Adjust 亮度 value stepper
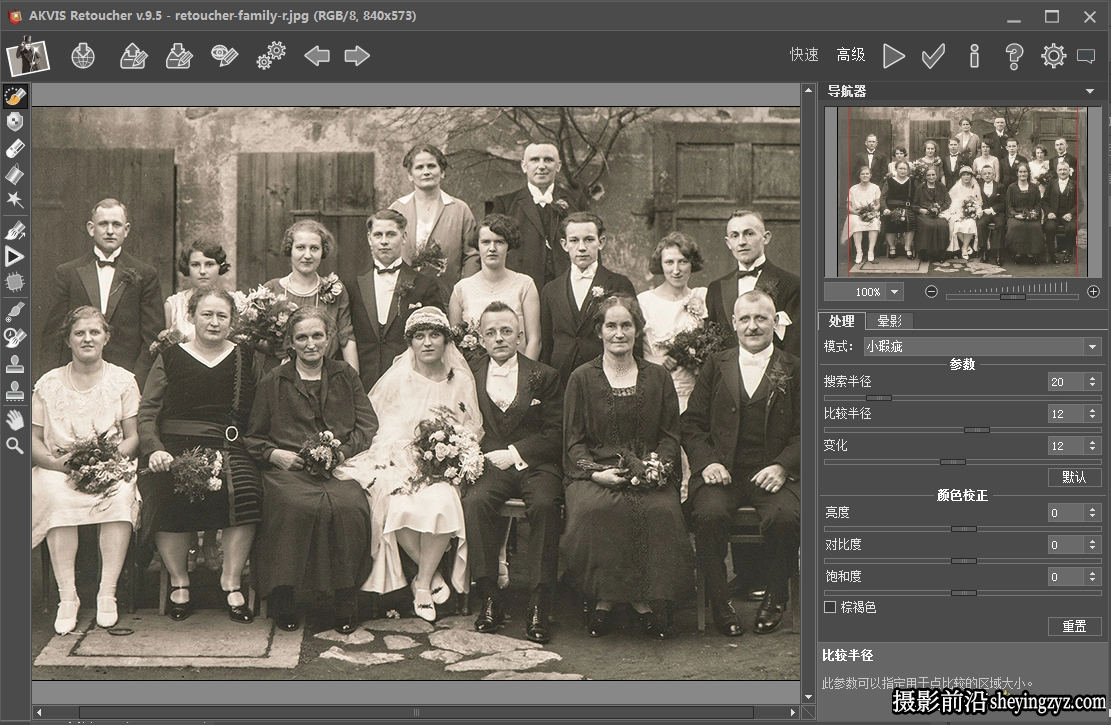This screenshot has width=1111, height=725. [1092, 513]
